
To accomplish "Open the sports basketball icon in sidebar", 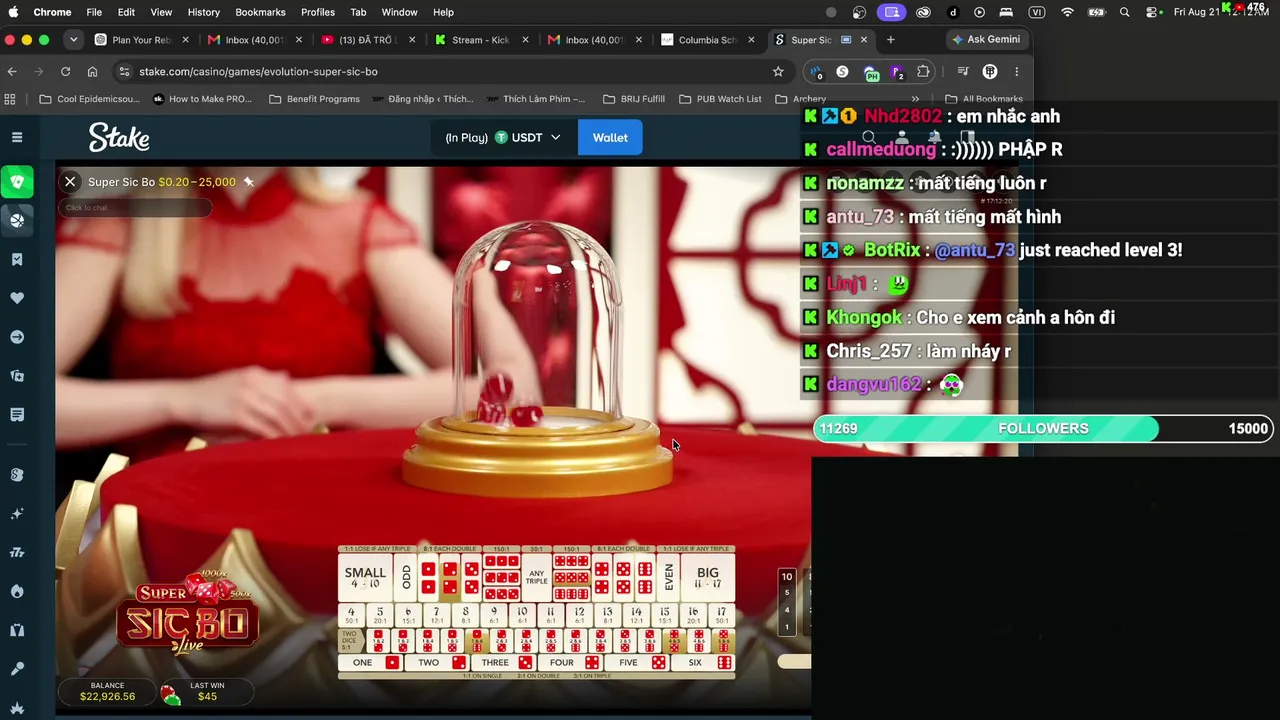I will (17, 221).
